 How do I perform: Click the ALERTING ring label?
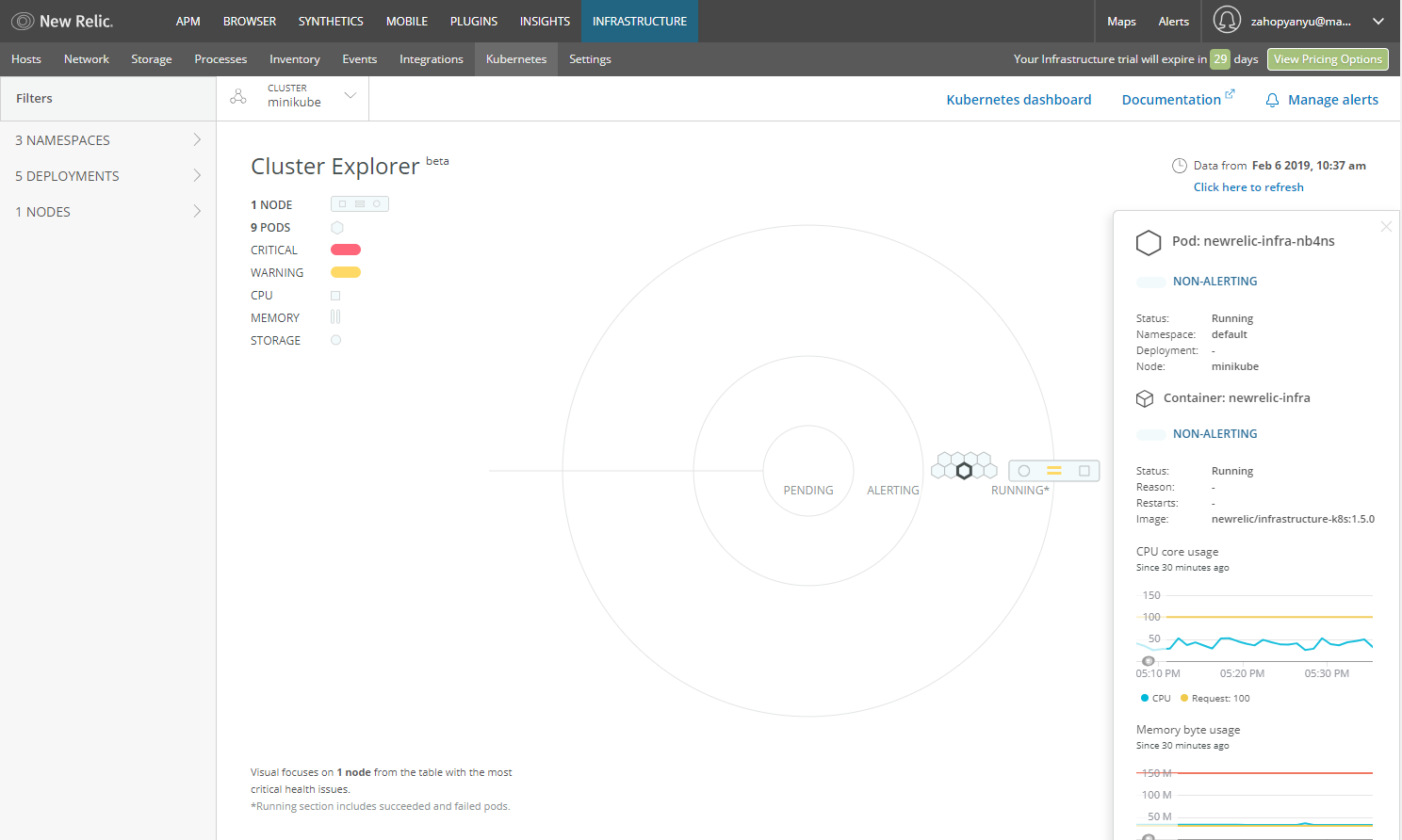pos(893,491)
